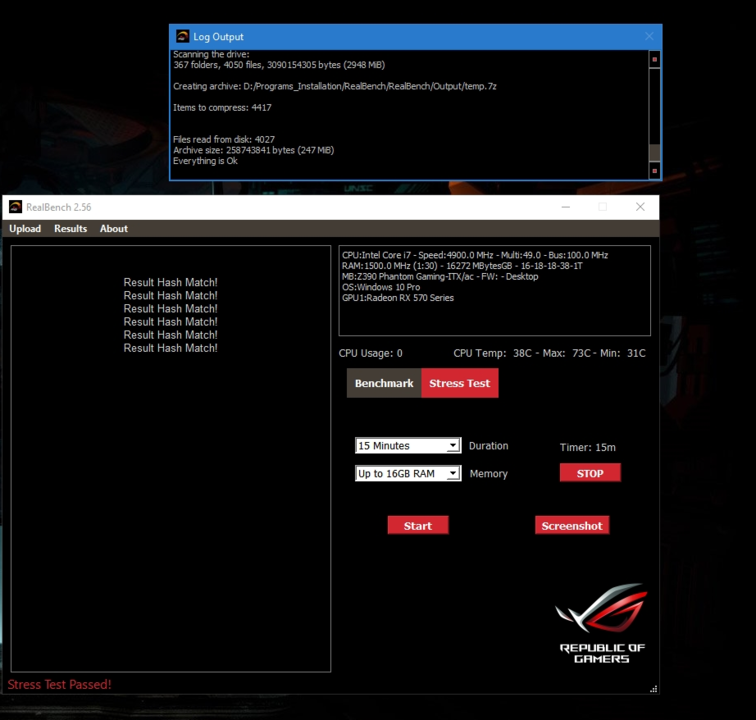Click the 'OS:Windows 10 Pro' line
The image size is (756, 720).
coord(381,287)
